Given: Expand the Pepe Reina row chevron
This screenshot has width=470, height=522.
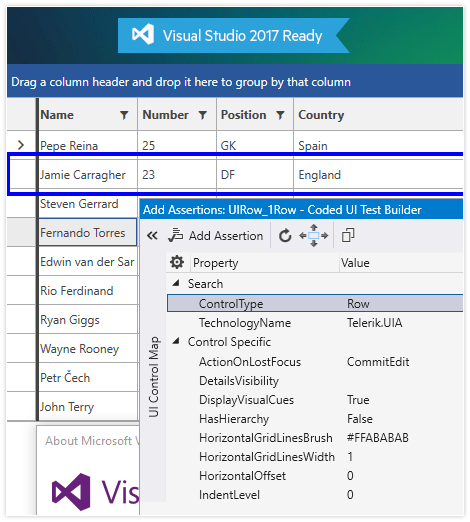Looking at the screenshot, I should pyautogui.click(x=21, y=145).
